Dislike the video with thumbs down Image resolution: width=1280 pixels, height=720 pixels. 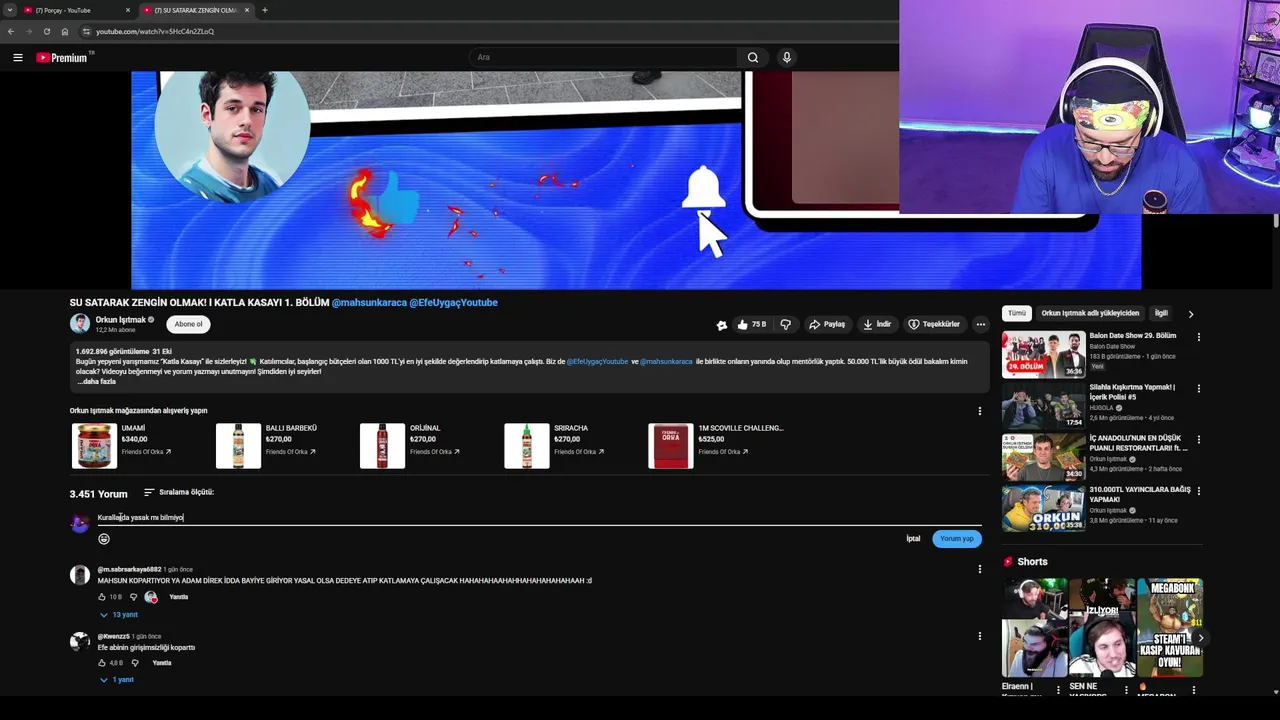(786, 324)
